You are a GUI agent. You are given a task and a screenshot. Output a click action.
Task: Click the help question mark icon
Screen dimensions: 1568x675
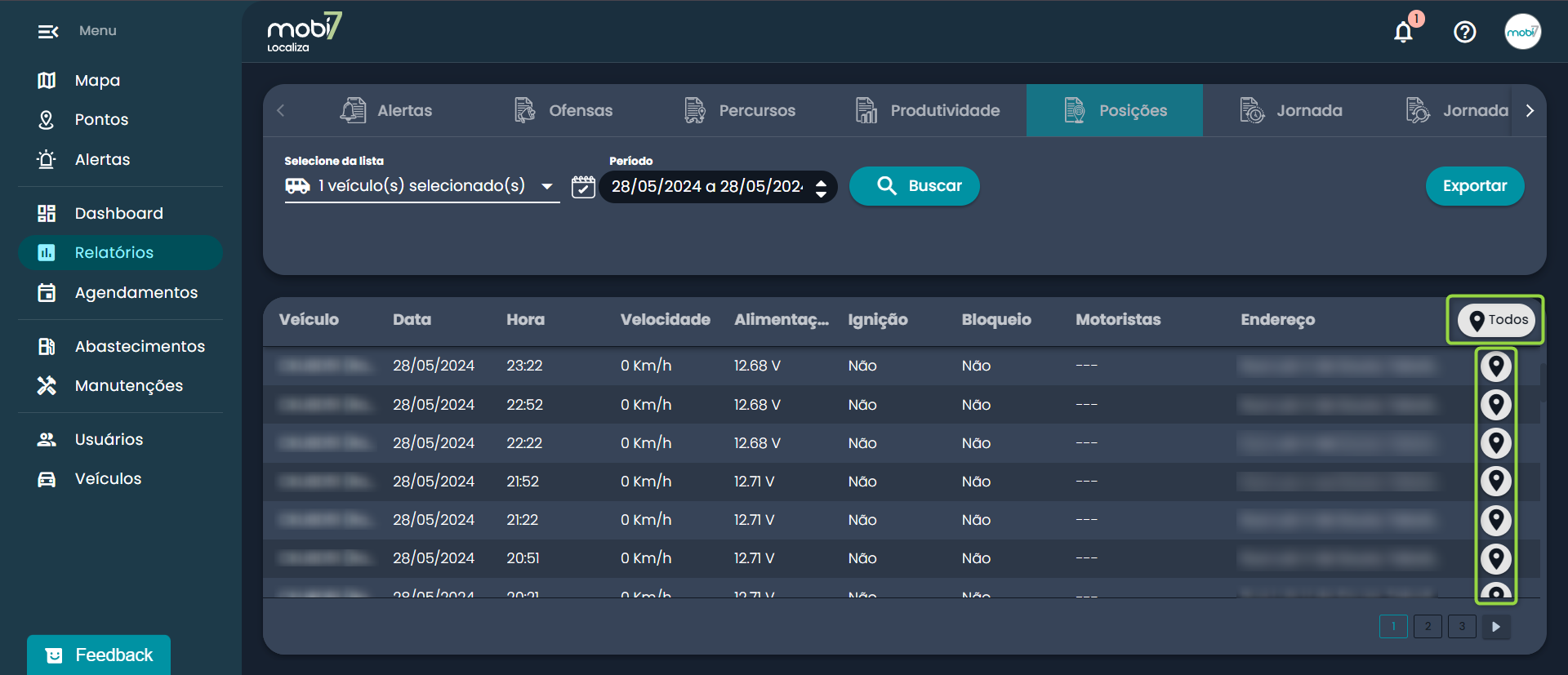pos(1464,32)
